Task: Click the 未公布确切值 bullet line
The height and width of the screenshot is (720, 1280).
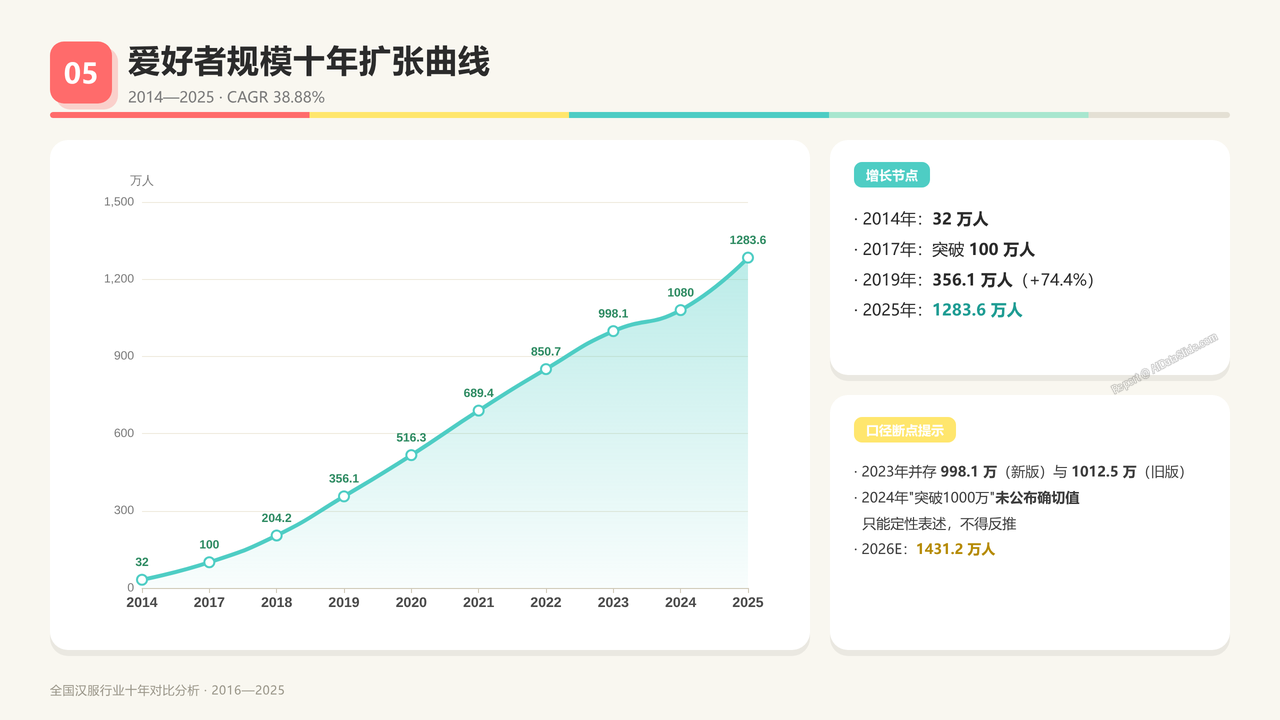Action: (966, 497)
